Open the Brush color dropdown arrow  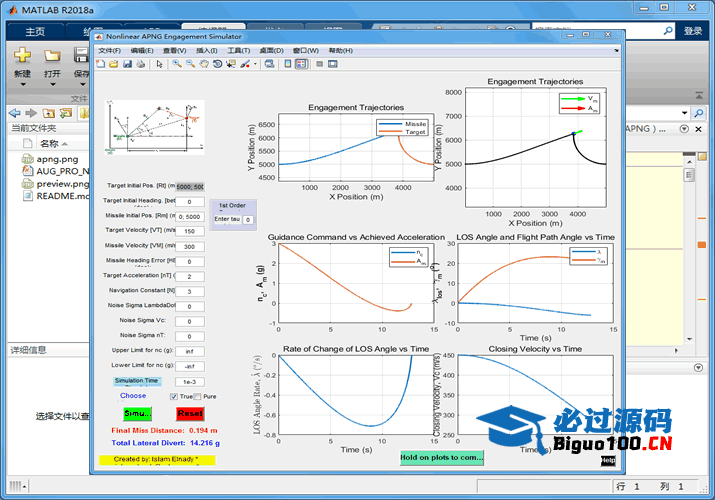(255, 64)
